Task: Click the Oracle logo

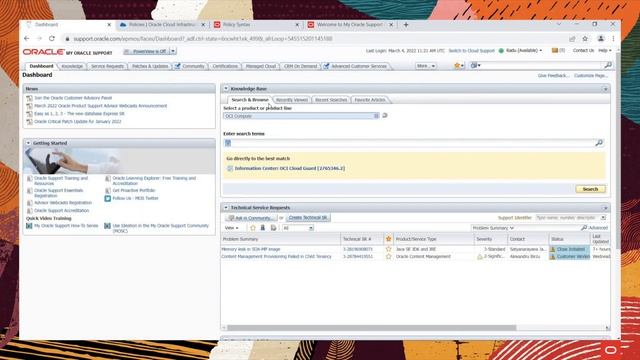Action: click(x=44, y=52)
